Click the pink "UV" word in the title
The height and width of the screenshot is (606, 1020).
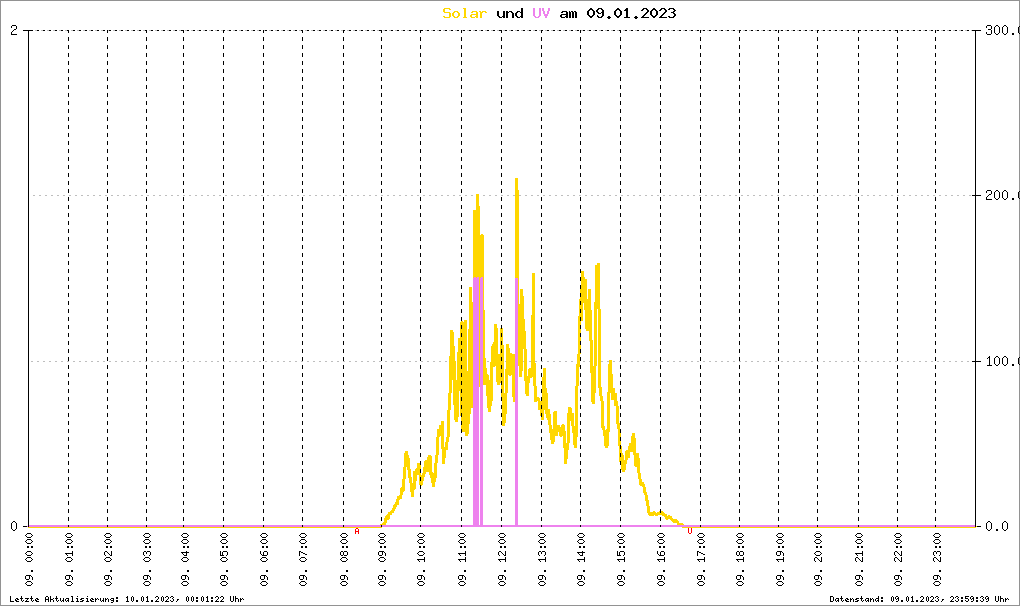pos(540,13)
